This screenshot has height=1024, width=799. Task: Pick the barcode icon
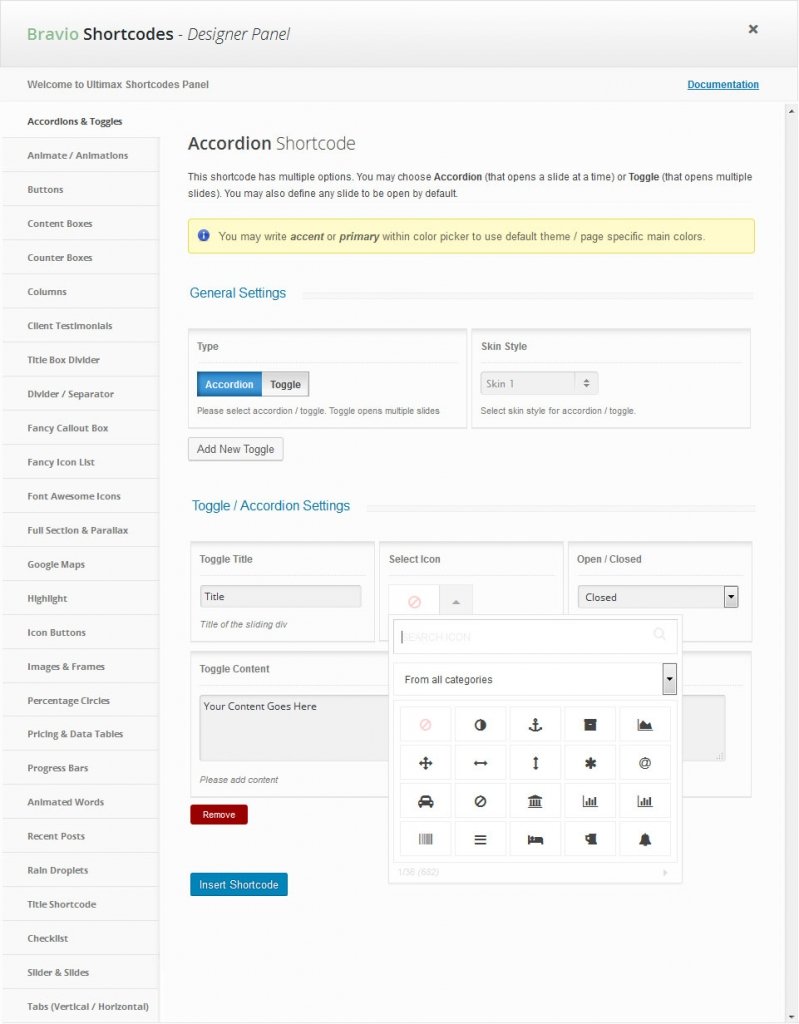pos(425,839)
